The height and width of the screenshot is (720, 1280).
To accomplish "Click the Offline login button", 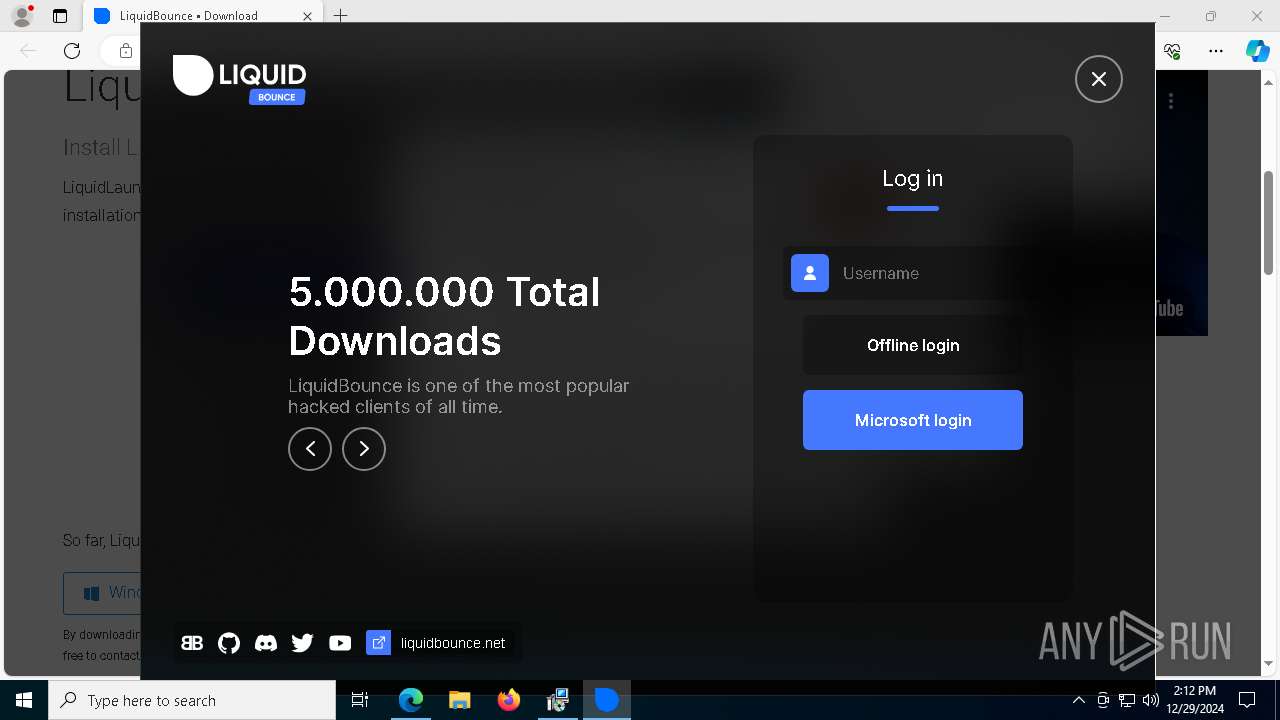I will click(913, 345).
